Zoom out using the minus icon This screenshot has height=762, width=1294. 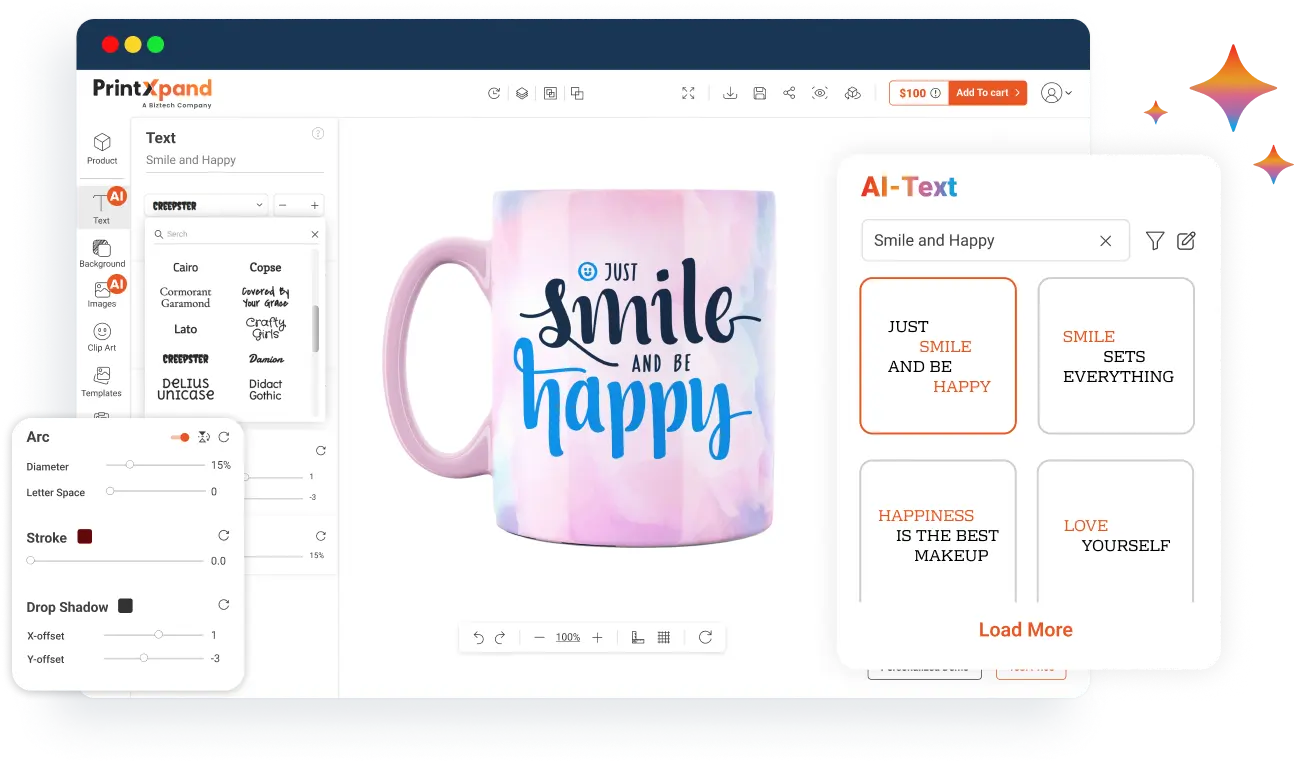point(539,637)
